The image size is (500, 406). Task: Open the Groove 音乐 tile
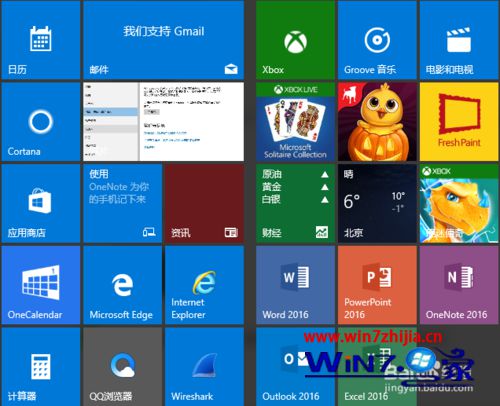(377, 40)
